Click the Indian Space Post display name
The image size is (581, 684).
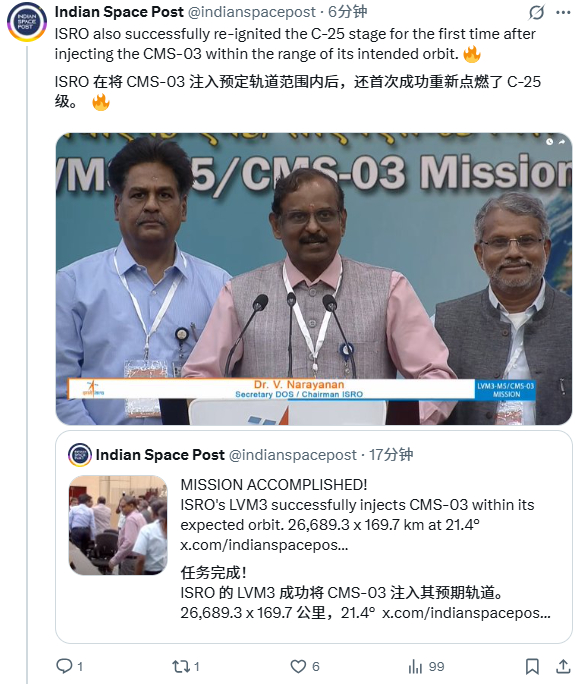119,12
